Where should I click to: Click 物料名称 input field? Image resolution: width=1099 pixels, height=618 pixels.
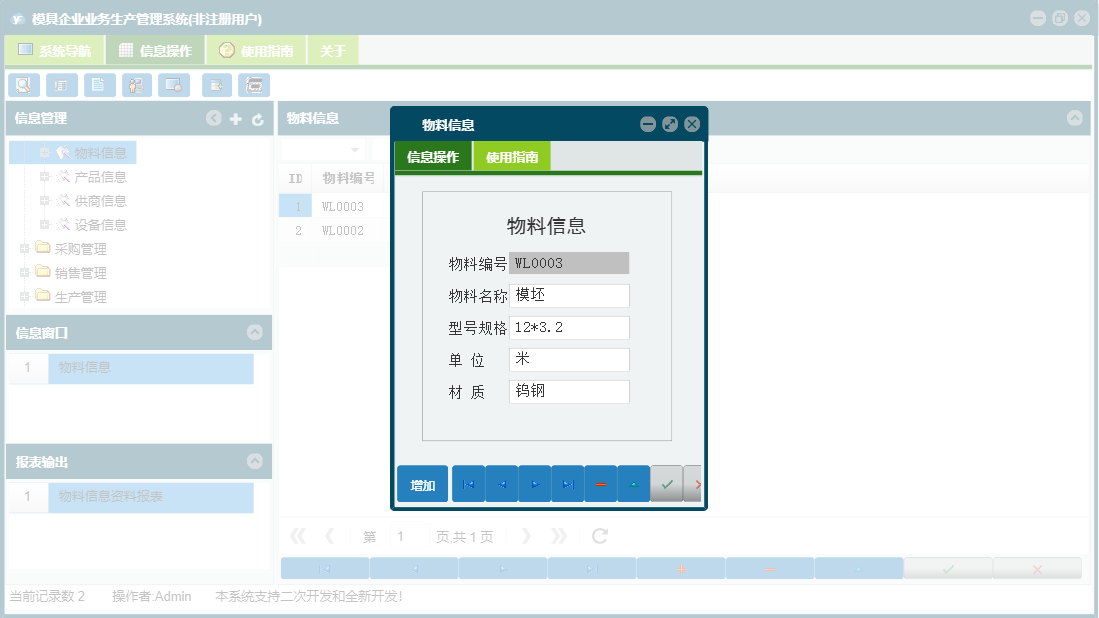(x=569, y=295)
